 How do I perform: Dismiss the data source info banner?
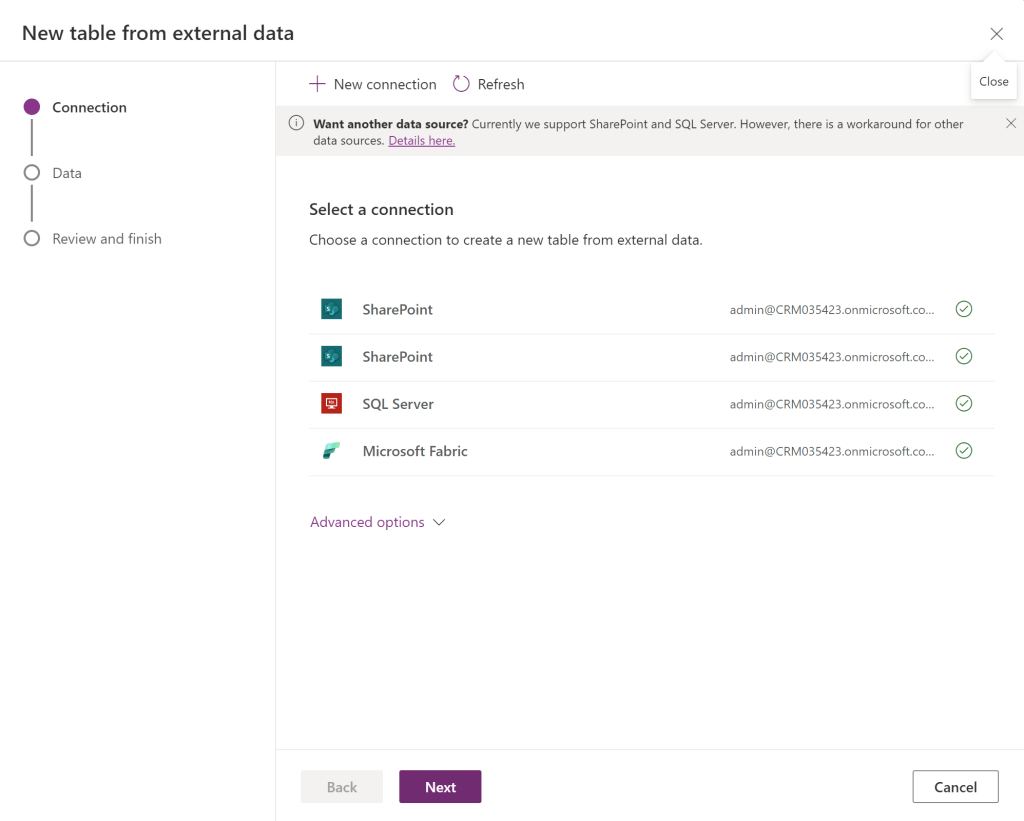click(x=1010, y=124)
